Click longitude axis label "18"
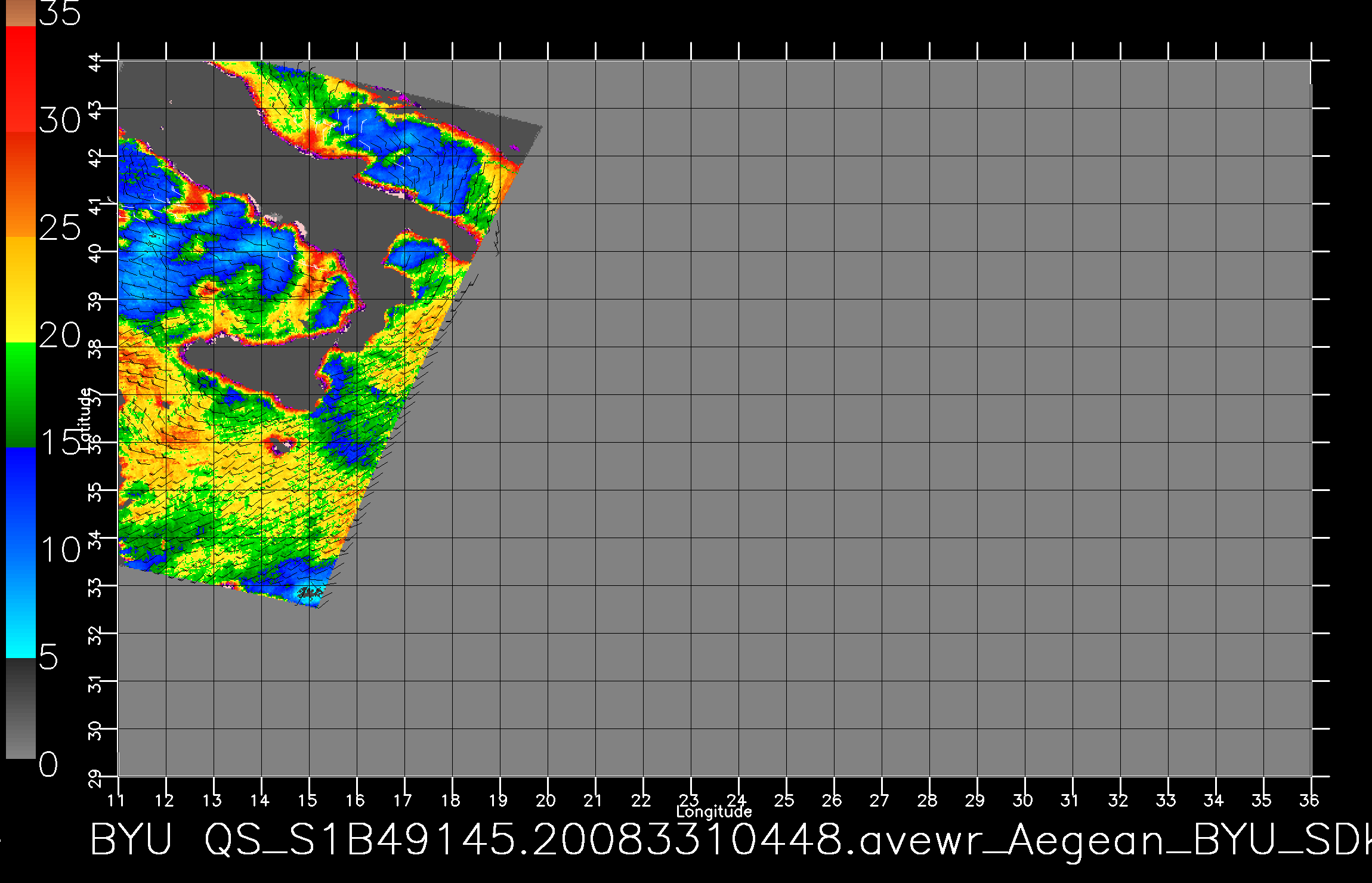 [x=450, y=800]
